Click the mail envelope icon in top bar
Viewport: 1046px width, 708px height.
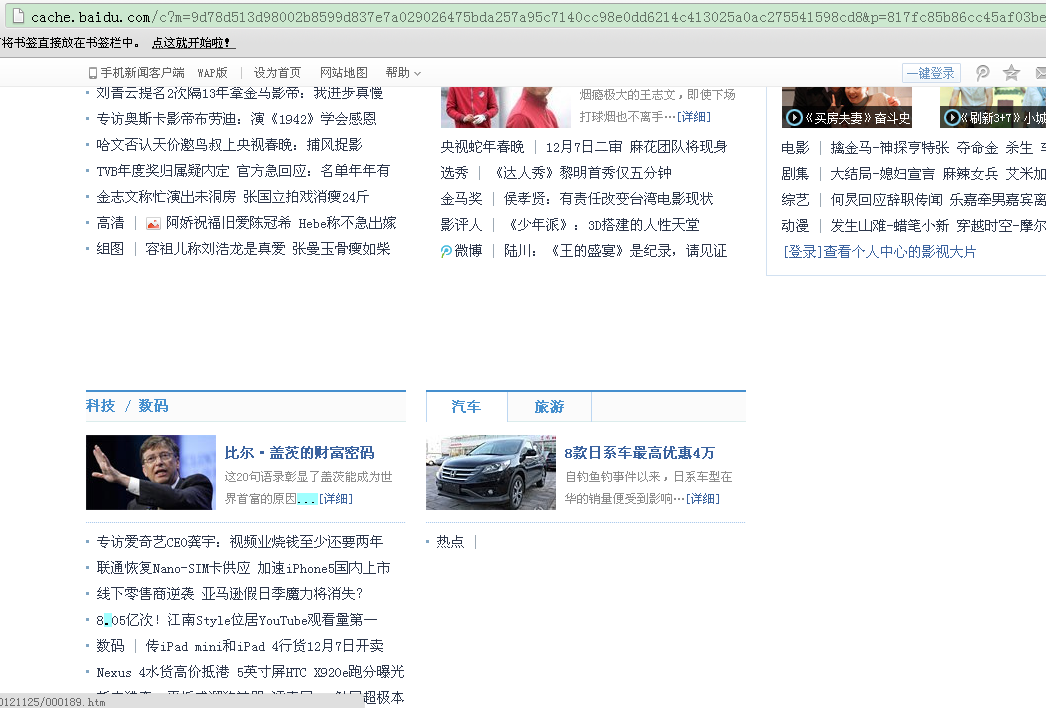1039,73
